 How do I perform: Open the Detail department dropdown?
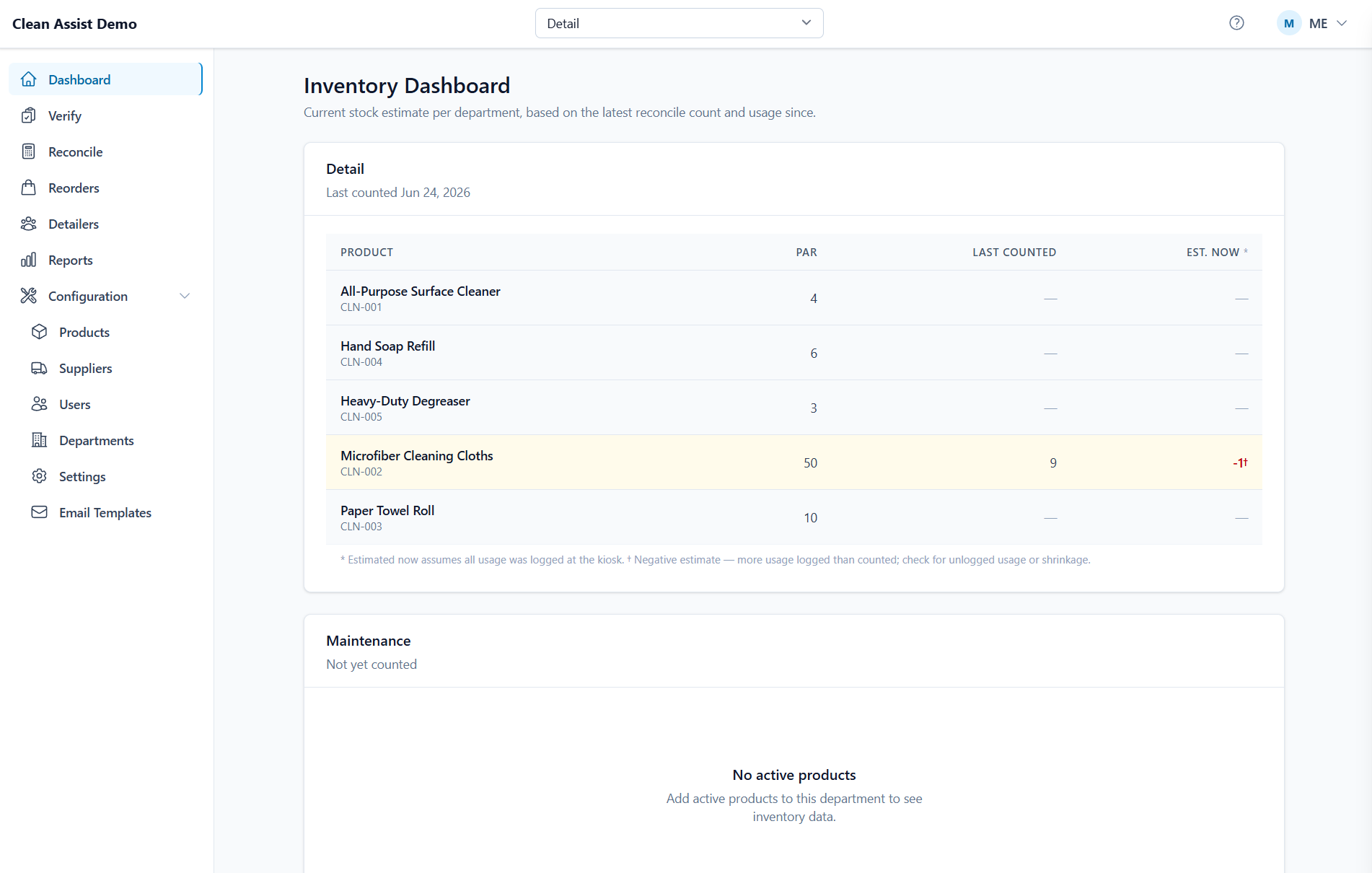(x=679, y=23)
